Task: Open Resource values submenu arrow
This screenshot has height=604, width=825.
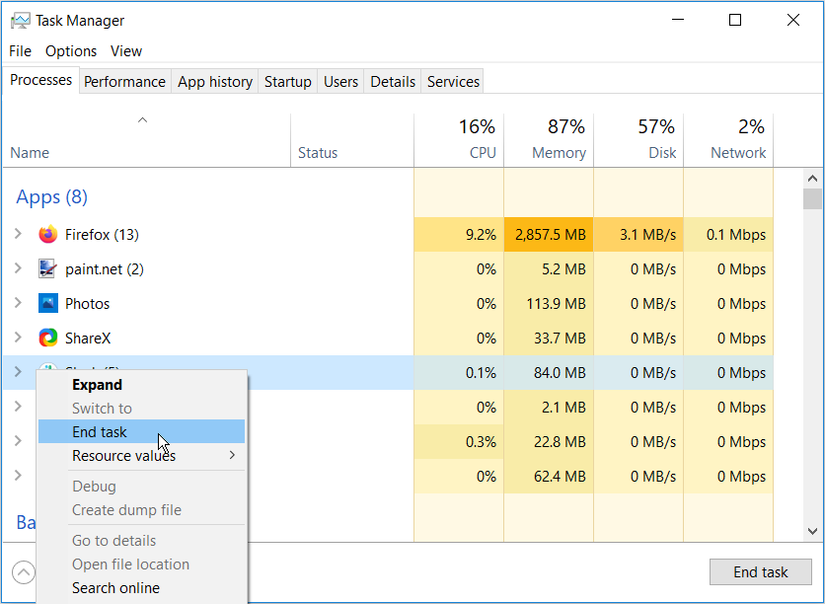Action: coord(232,455)
